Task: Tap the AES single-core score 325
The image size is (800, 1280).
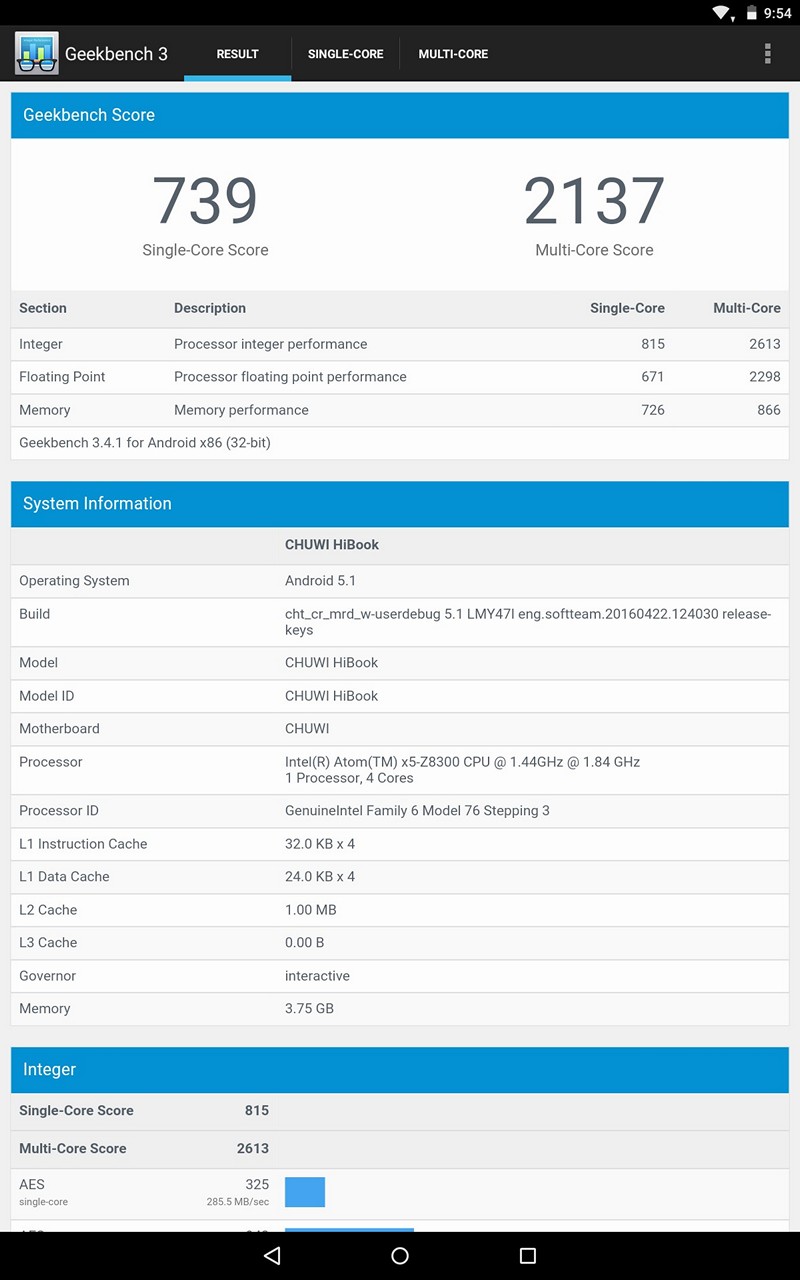Action: click(x=257, y=1184)
